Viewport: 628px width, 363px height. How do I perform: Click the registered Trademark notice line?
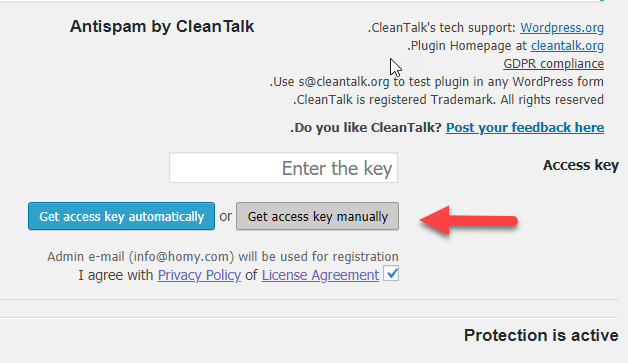pos(448,100)
